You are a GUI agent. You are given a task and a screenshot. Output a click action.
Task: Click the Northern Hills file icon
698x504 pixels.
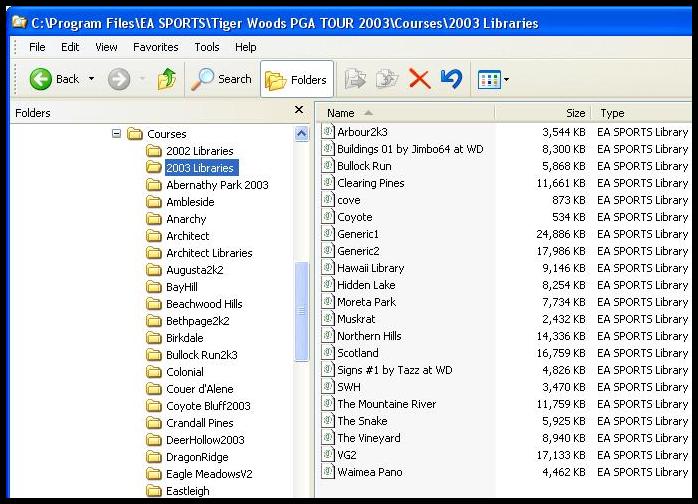point(328,336)
